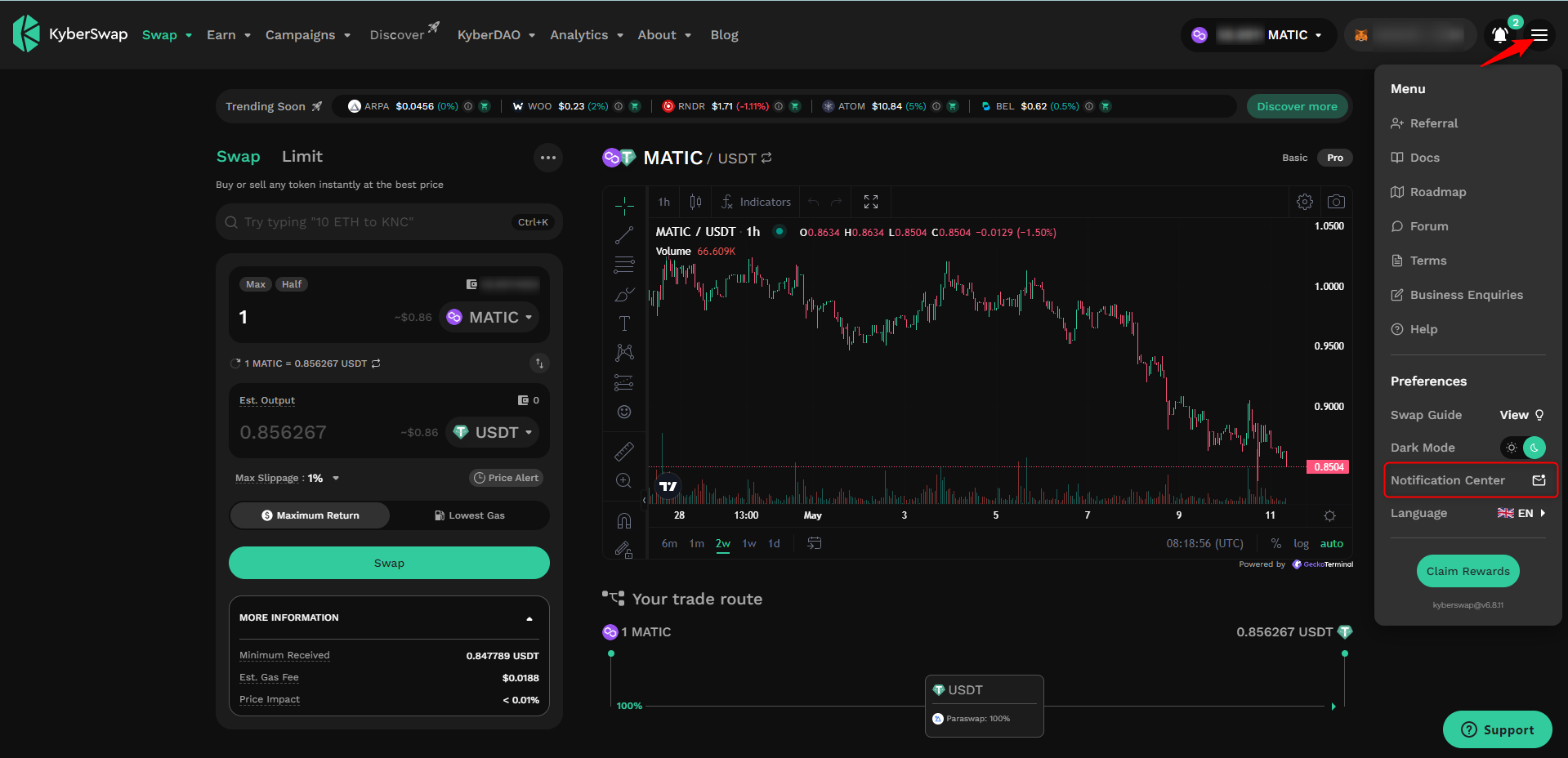This screenshot has height=758, width=1568.
Task: Toggle the magnet mode tool
Action: pyautogui.click(x=624, y=520)
